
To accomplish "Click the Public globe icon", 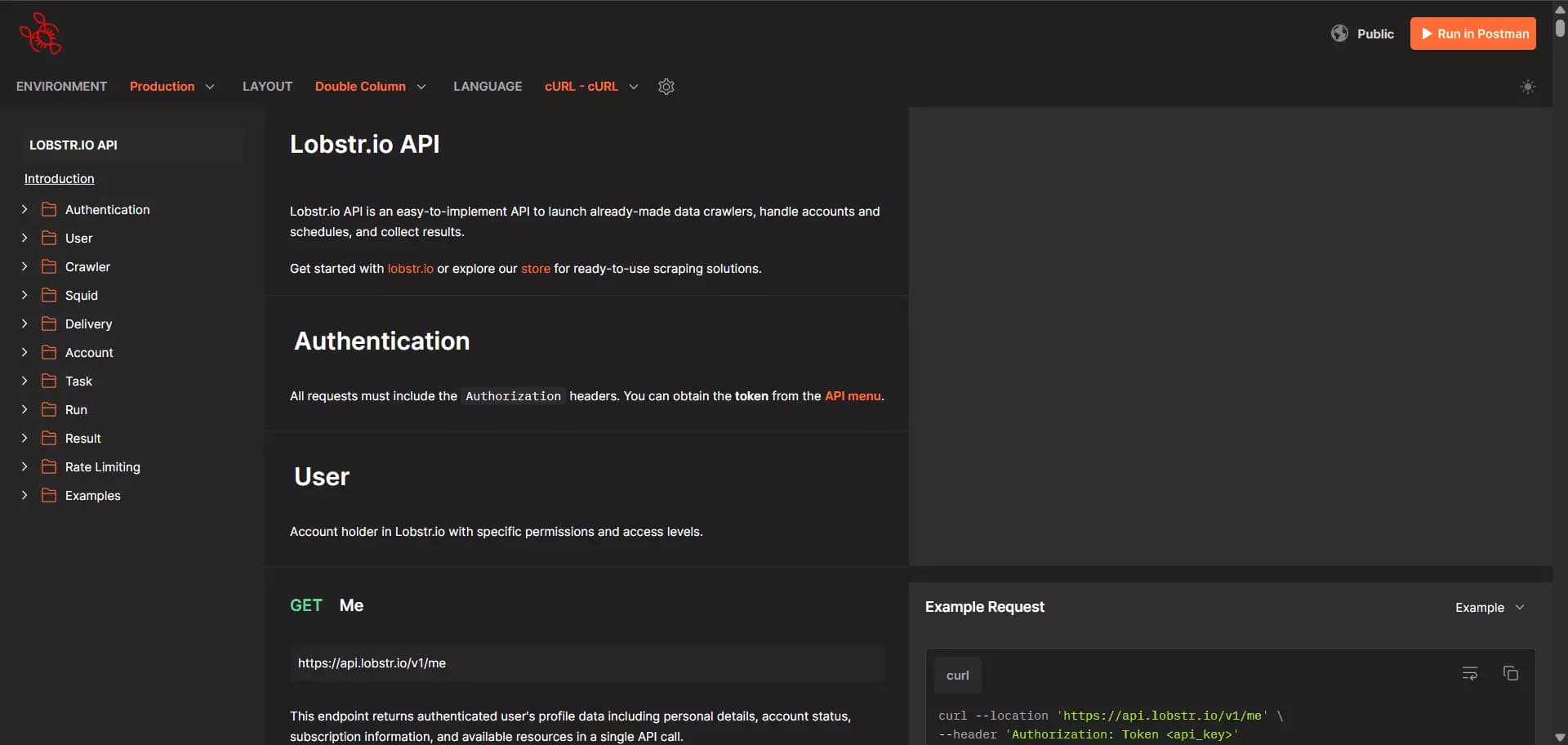I will (x=1339, y=33).
